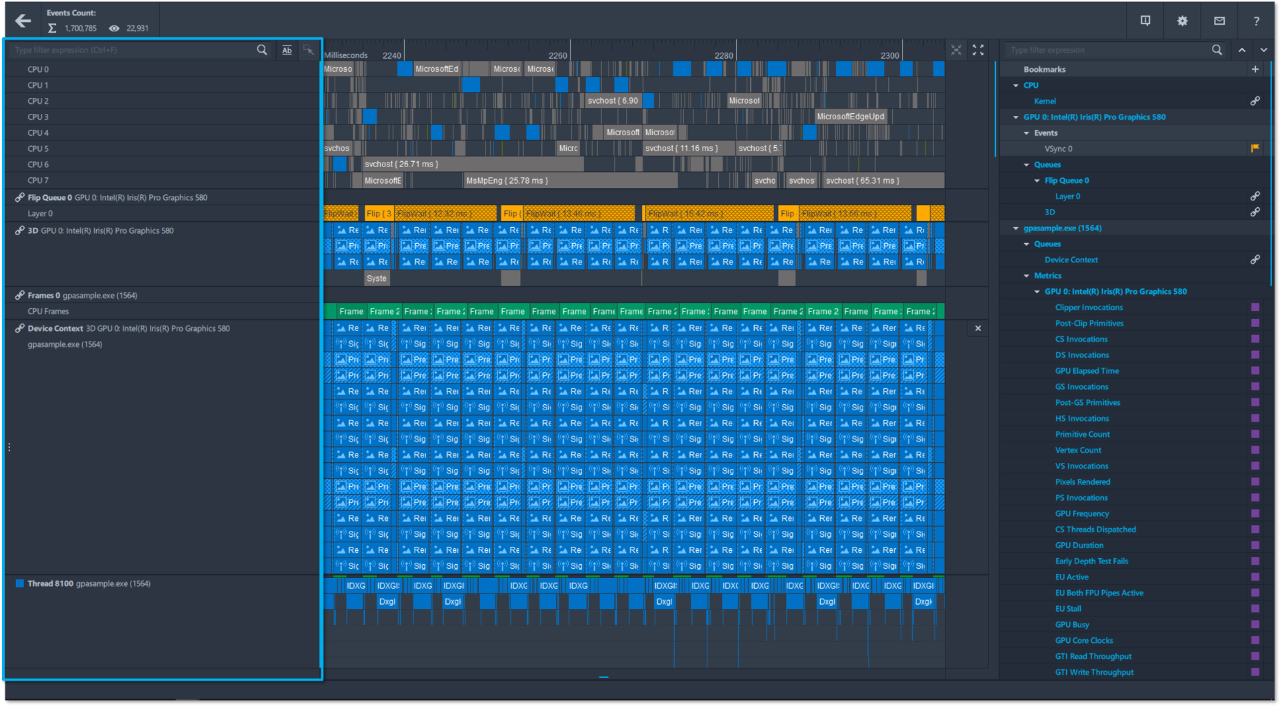1280x706 pixels.
Task: Select GPU Core Clocks metric
Action: (1084, 641)
